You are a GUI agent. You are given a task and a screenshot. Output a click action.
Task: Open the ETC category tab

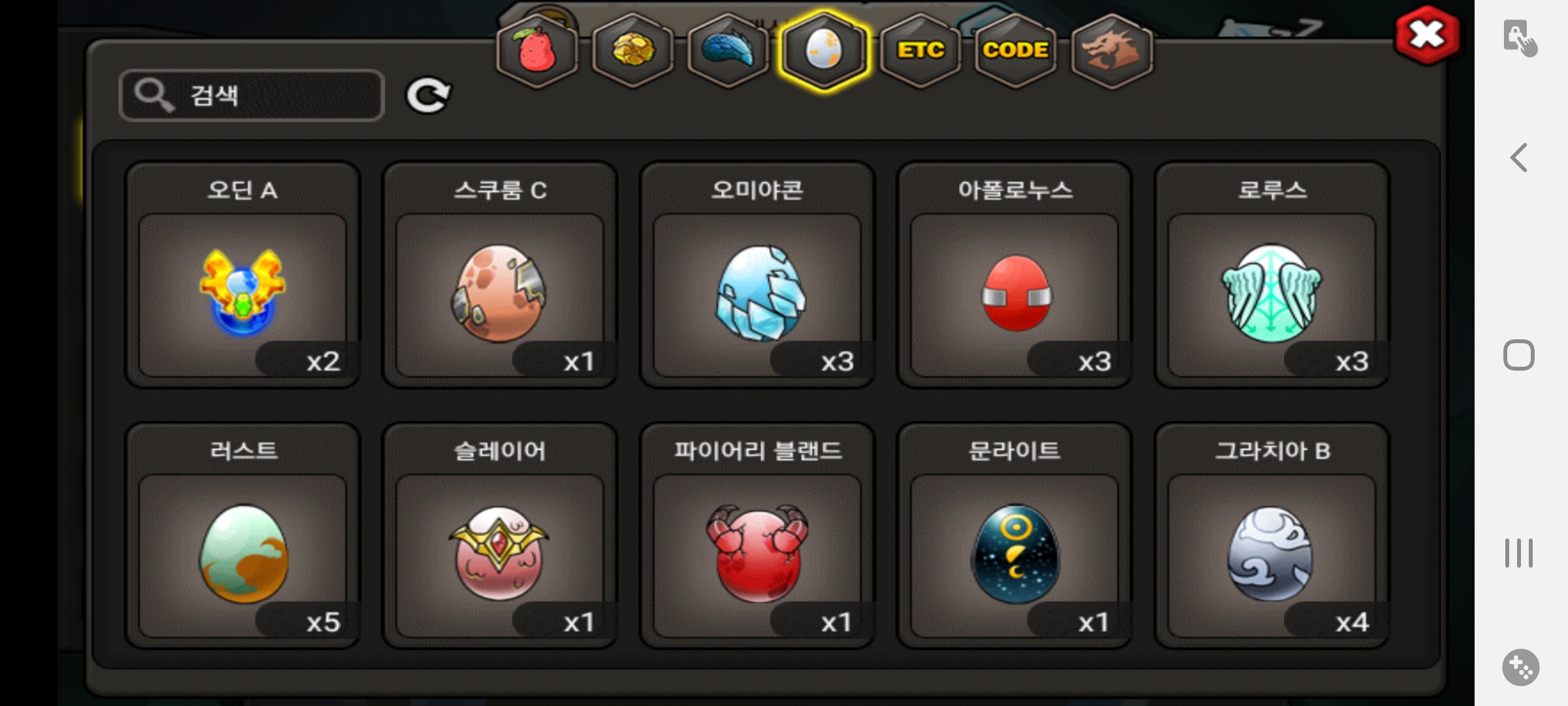coord(920,50)
